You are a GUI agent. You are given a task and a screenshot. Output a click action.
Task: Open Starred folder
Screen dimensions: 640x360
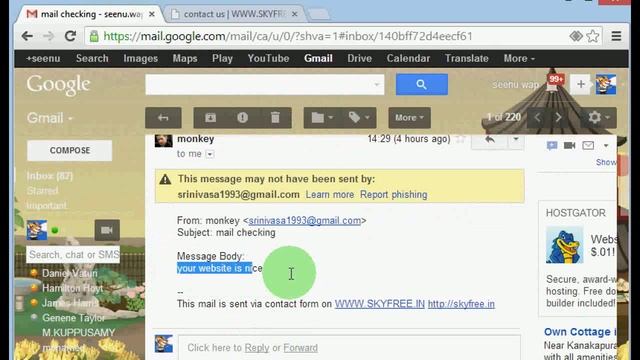pos(42,191)
